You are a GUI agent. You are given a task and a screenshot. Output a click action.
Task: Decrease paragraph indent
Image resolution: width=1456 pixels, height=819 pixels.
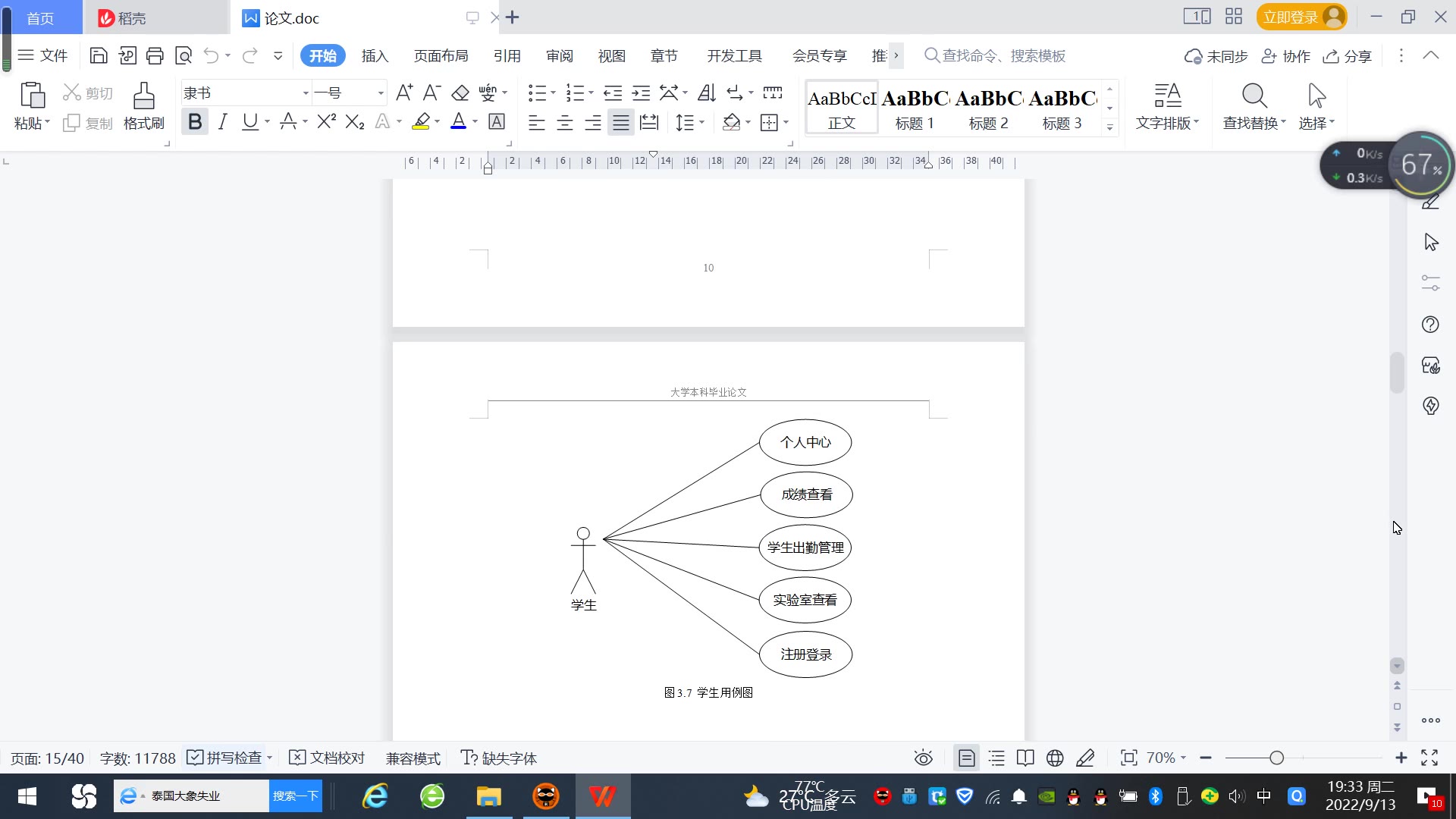pos(613,93)
